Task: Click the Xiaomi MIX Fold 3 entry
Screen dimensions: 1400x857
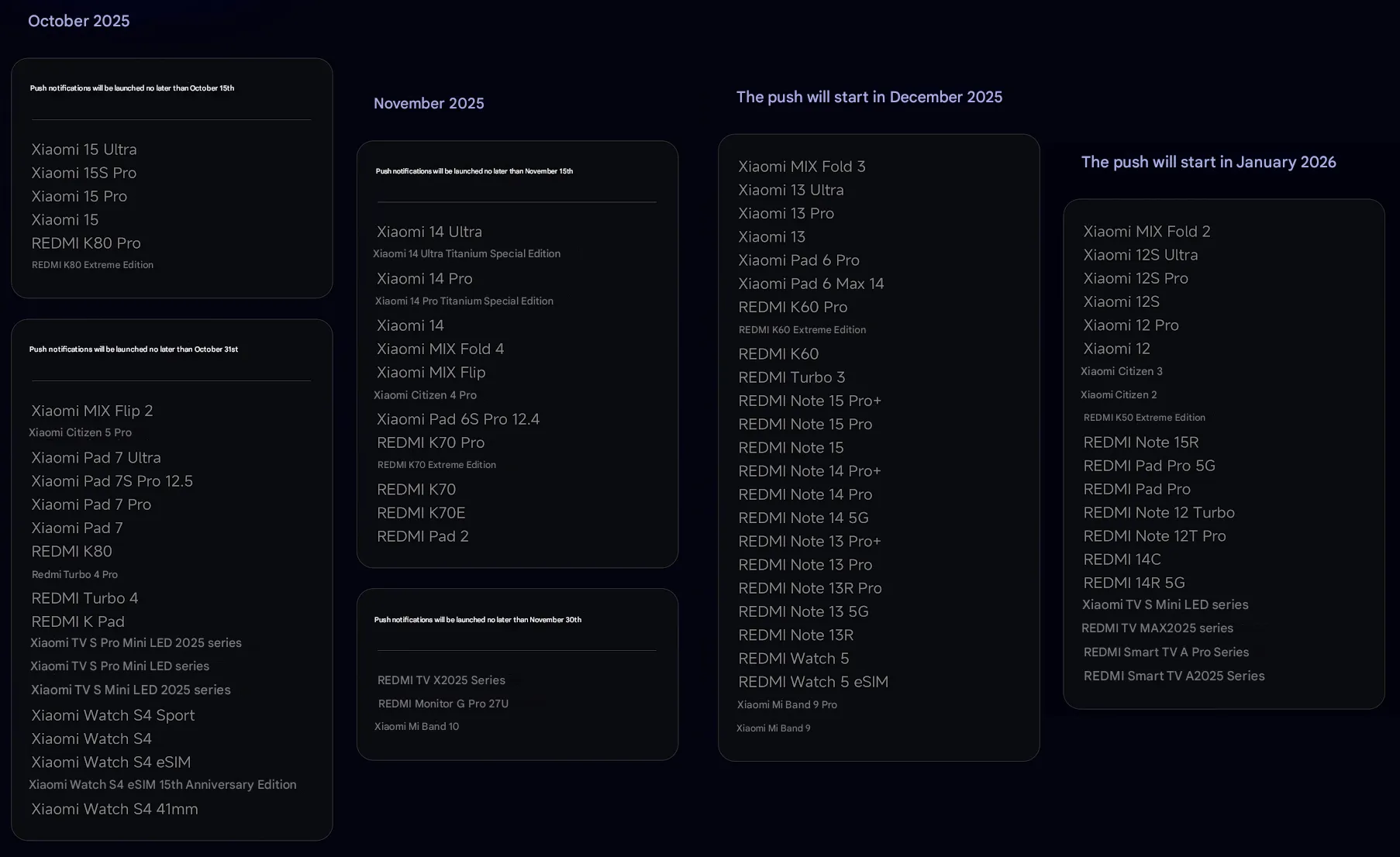Action: click(802, 166)
